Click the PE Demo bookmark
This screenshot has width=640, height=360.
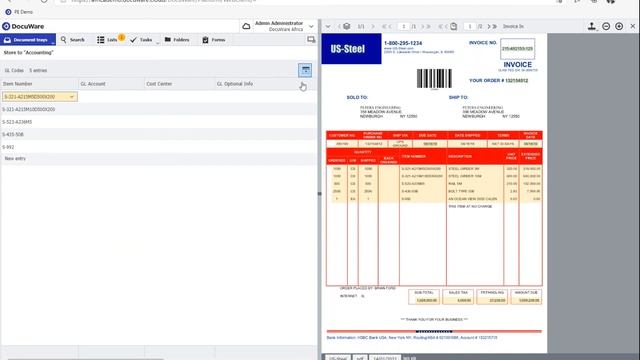tap(20, 12)
